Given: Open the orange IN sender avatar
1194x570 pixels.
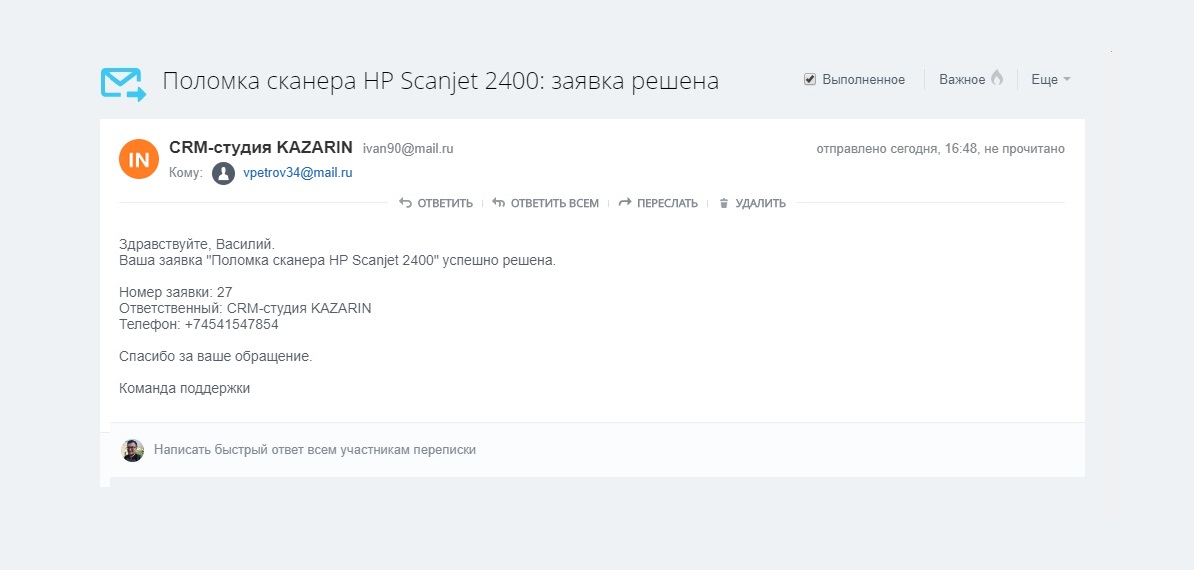Looking at the screenshot, I should 139,159.
